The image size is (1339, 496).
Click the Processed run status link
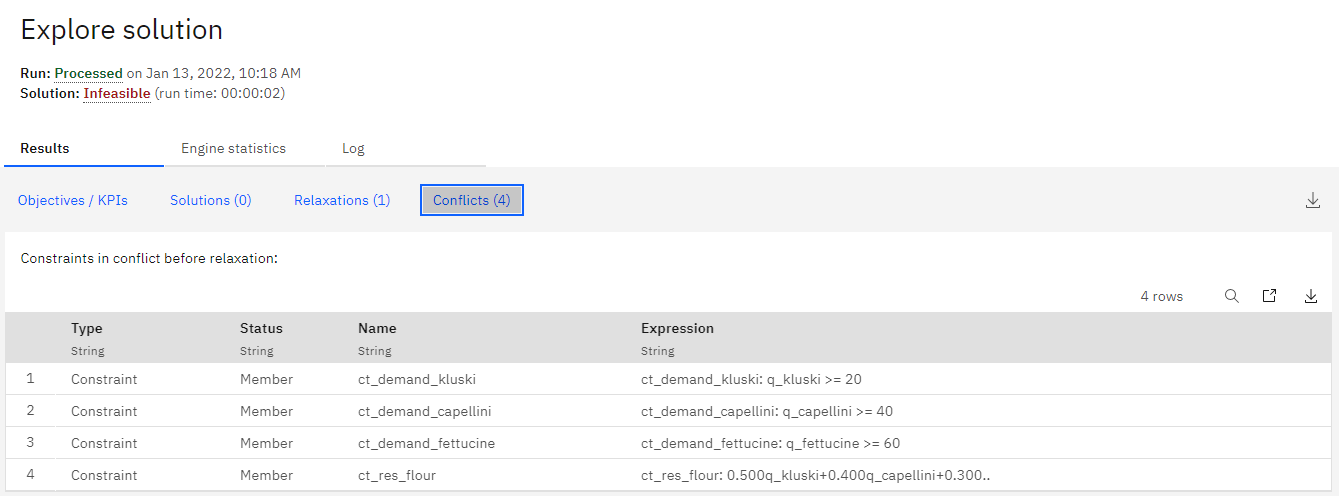click(x=88, y=73)
